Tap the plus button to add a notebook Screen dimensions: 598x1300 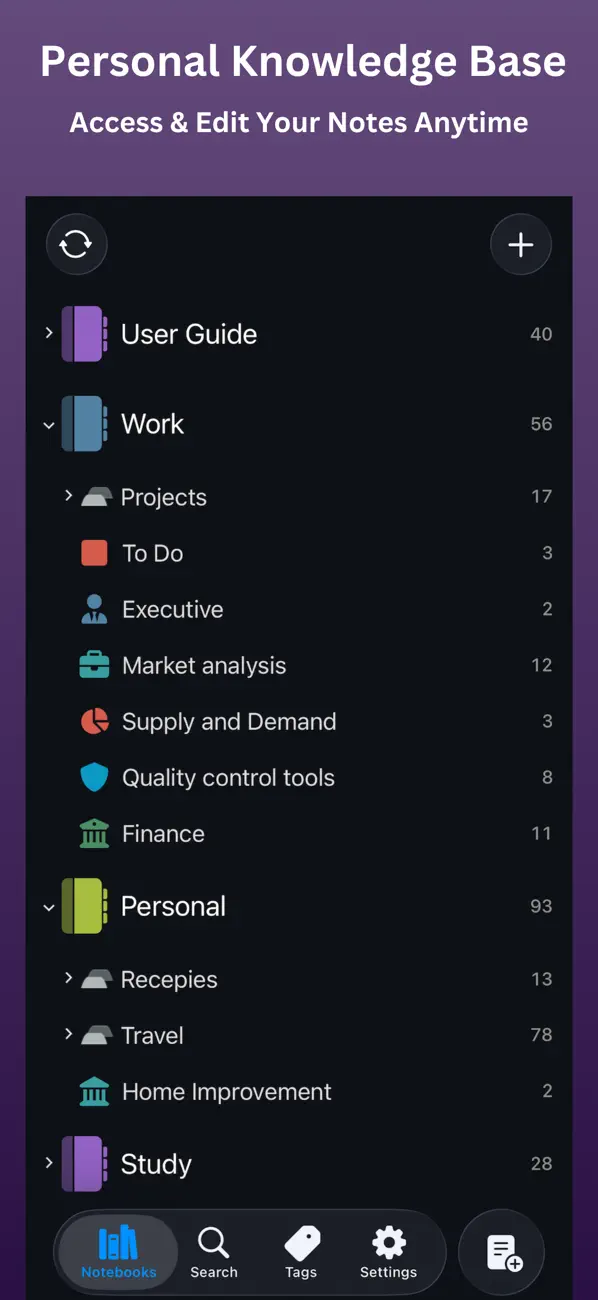[x=521, y=244]
